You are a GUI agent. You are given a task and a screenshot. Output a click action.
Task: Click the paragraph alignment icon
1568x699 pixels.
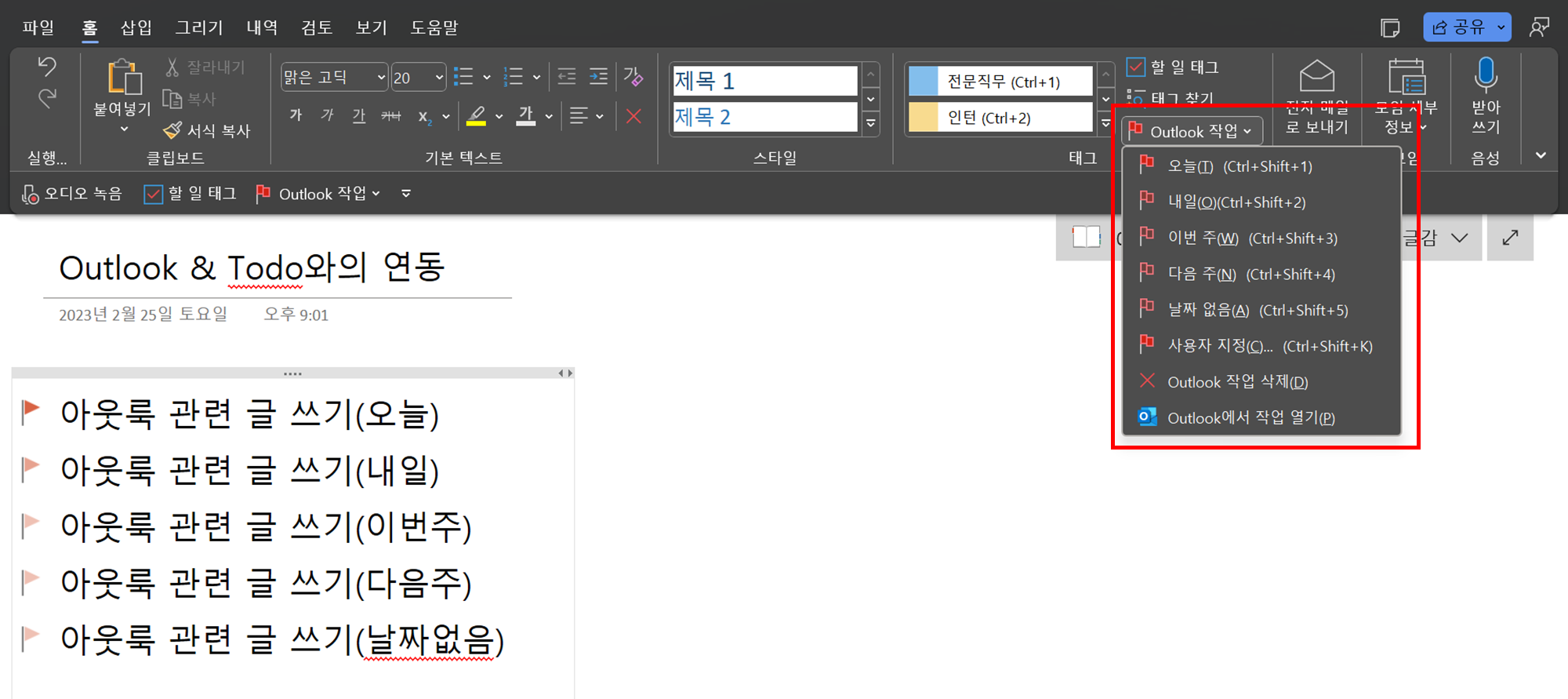point(579,116)
